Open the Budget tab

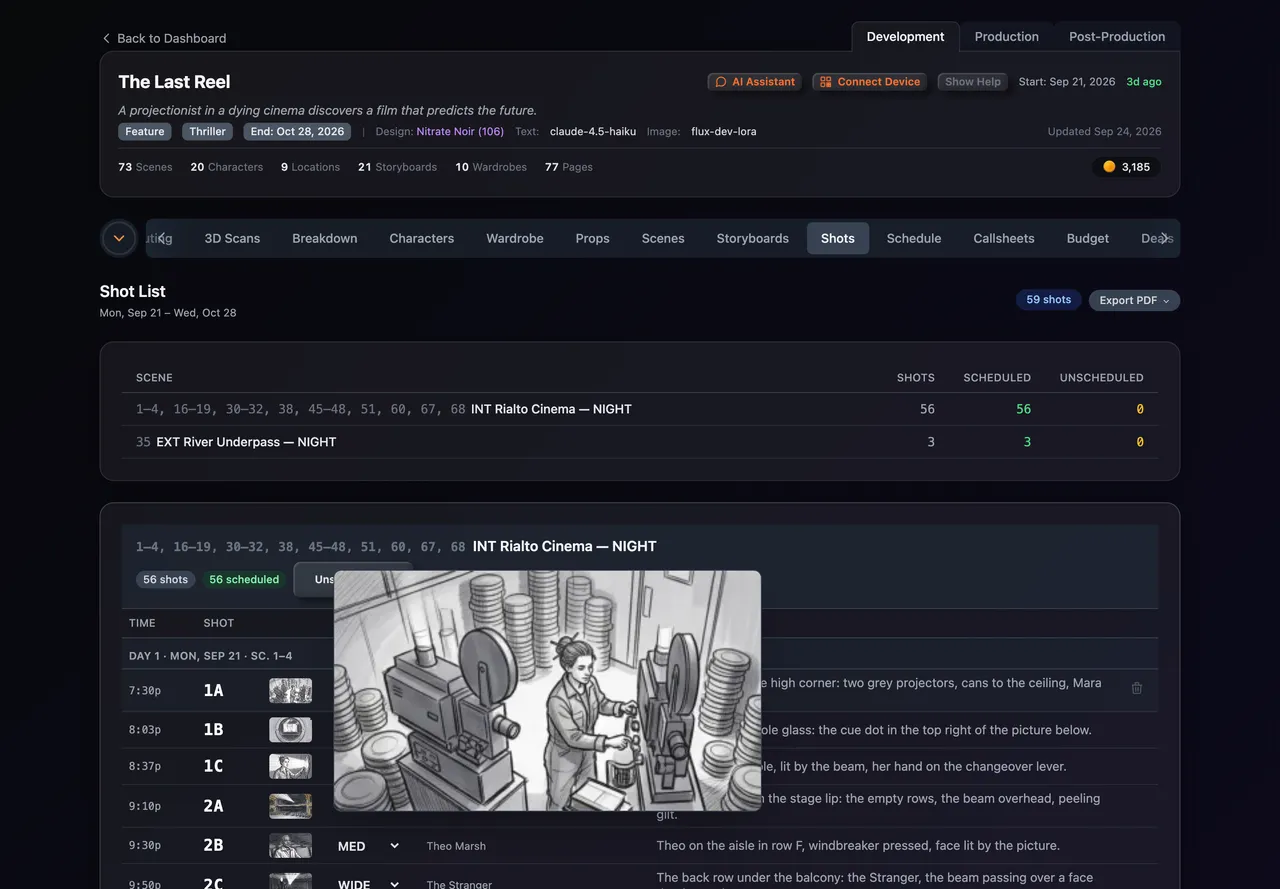[1088, 238]
